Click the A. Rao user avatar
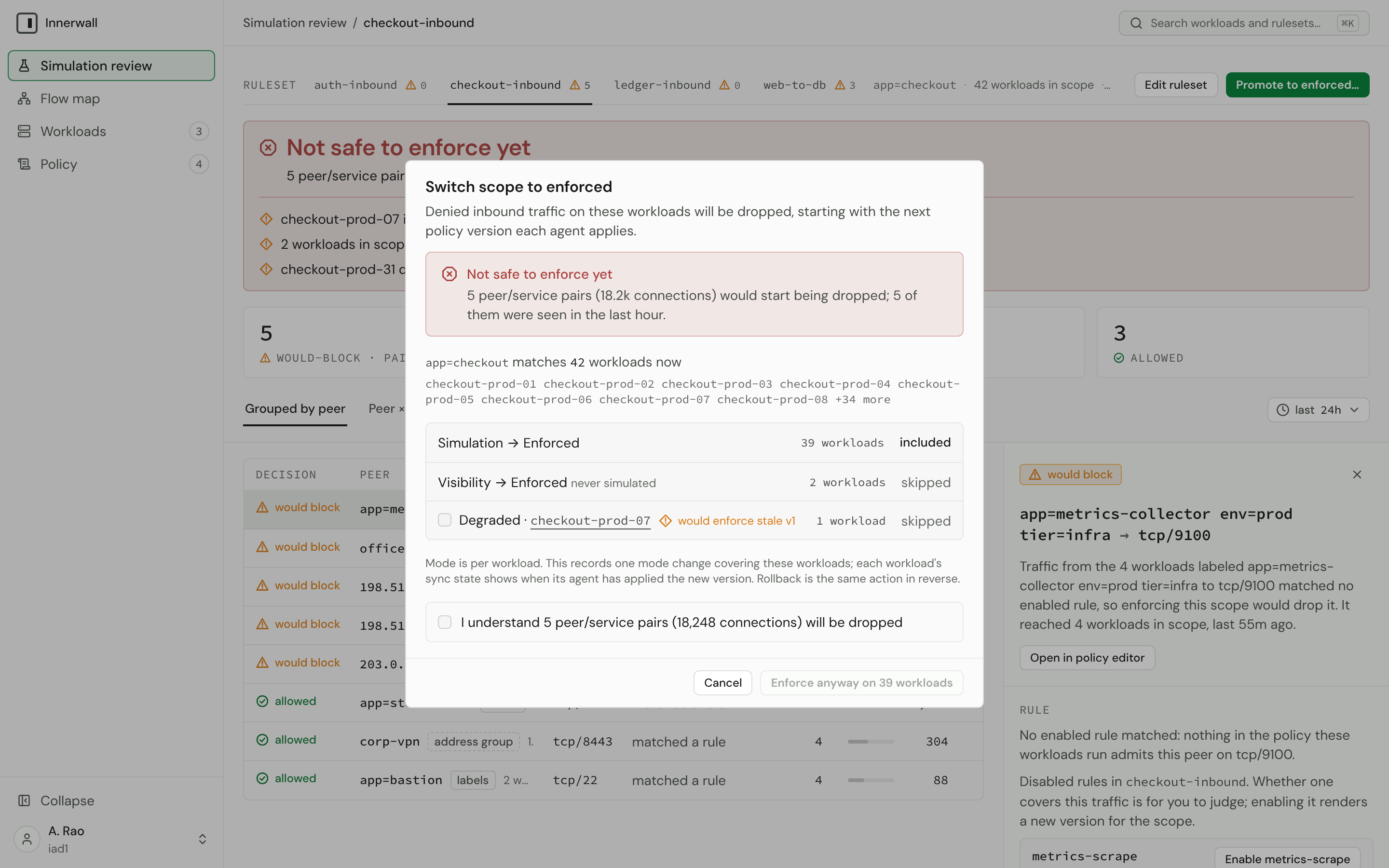Screen dimensions: 1389x868 click(x=27, y=839)
